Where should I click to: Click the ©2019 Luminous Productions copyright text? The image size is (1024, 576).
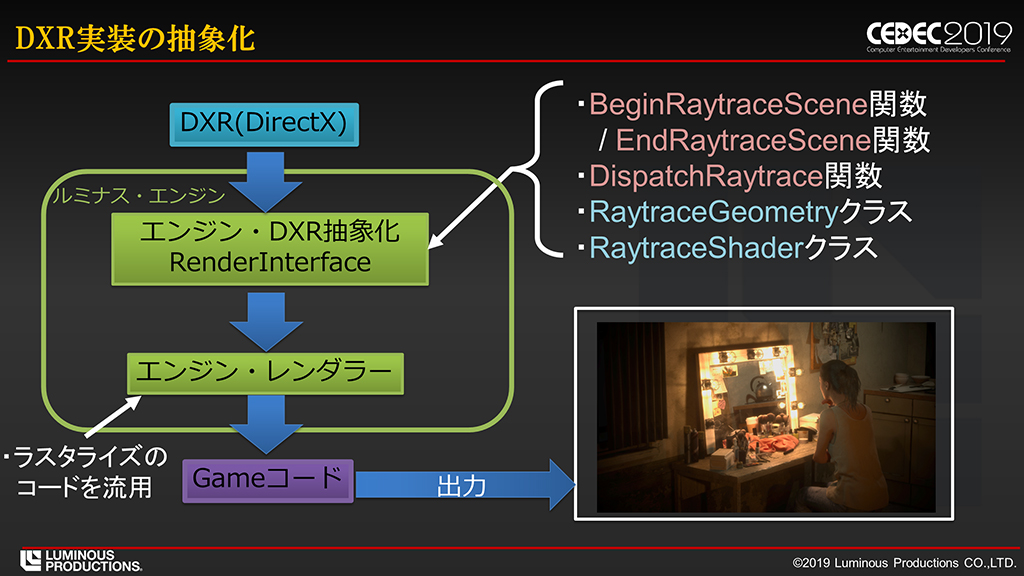pyautogui.click(x=904, y=562)
